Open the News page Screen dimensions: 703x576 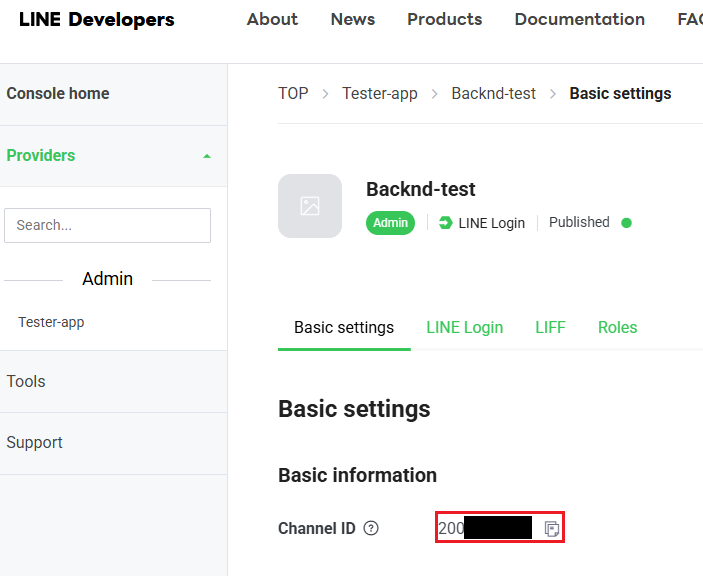353,20
